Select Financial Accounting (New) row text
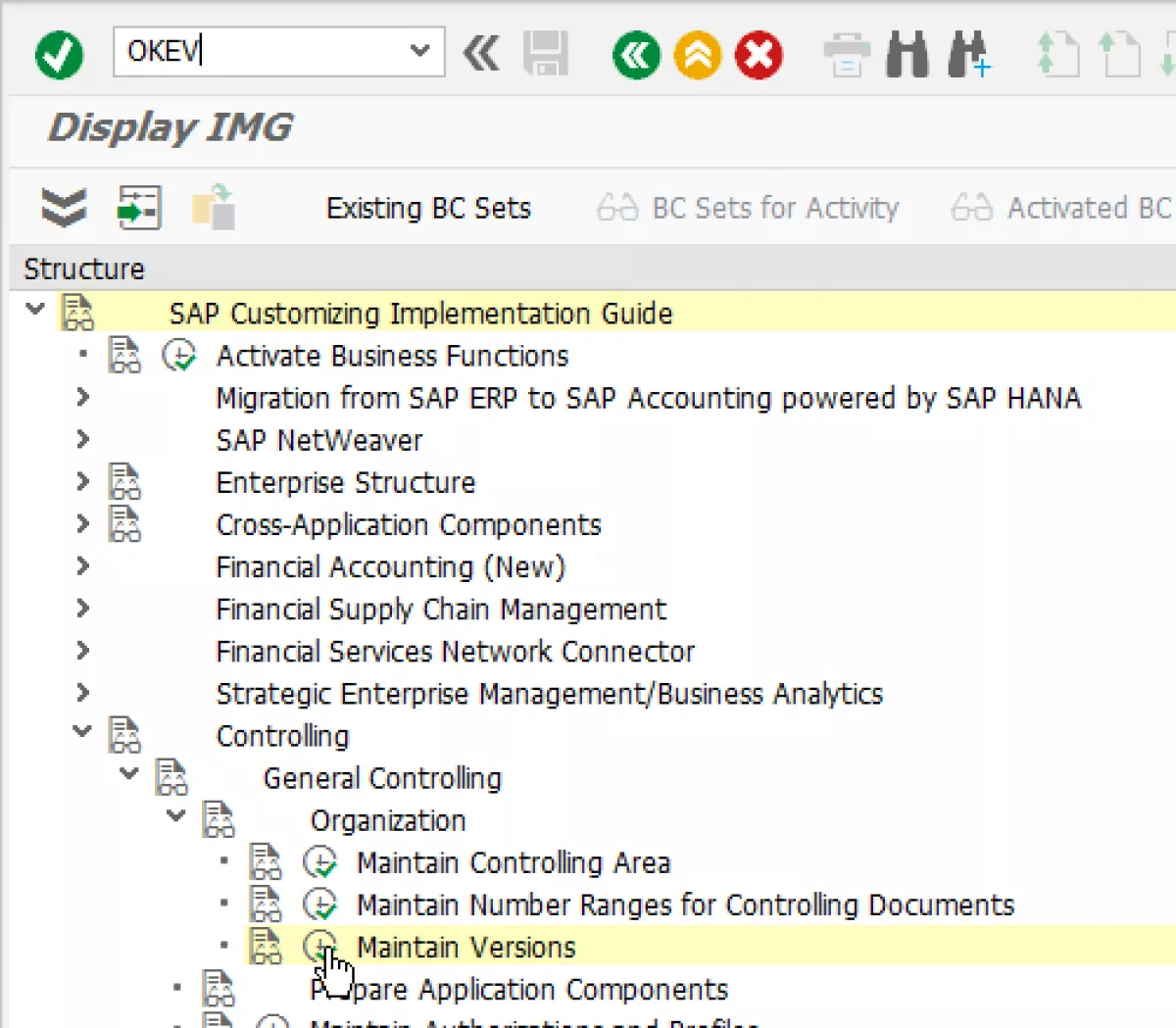Image resolution: width=1176 pixels, height=1028 pixels. (390, 566)
